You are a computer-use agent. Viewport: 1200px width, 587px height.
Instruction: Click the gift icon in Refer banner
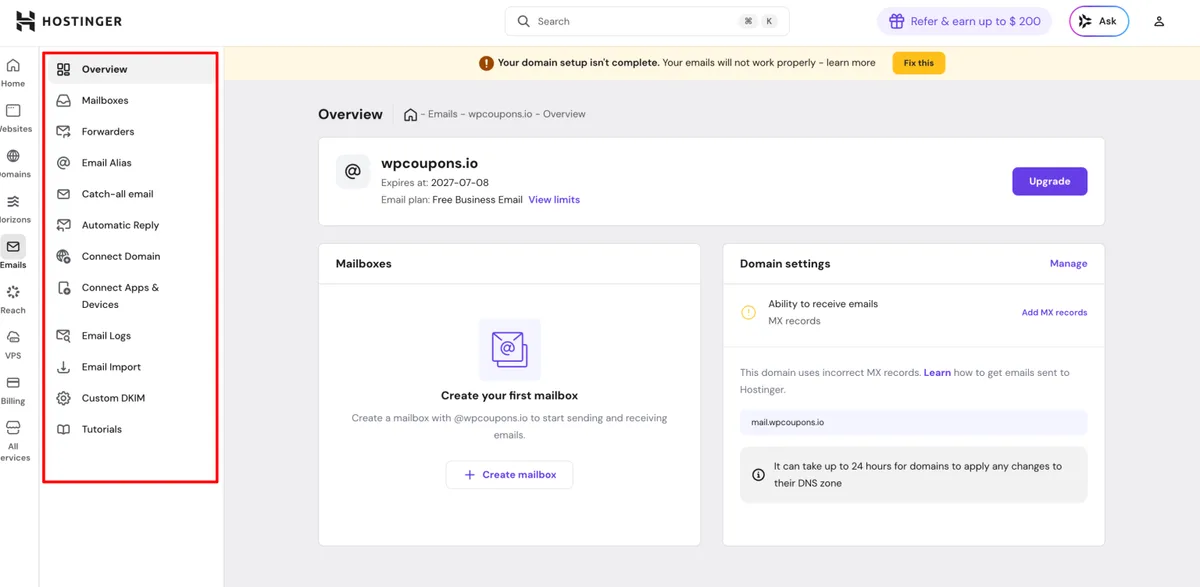pos(897,21)
